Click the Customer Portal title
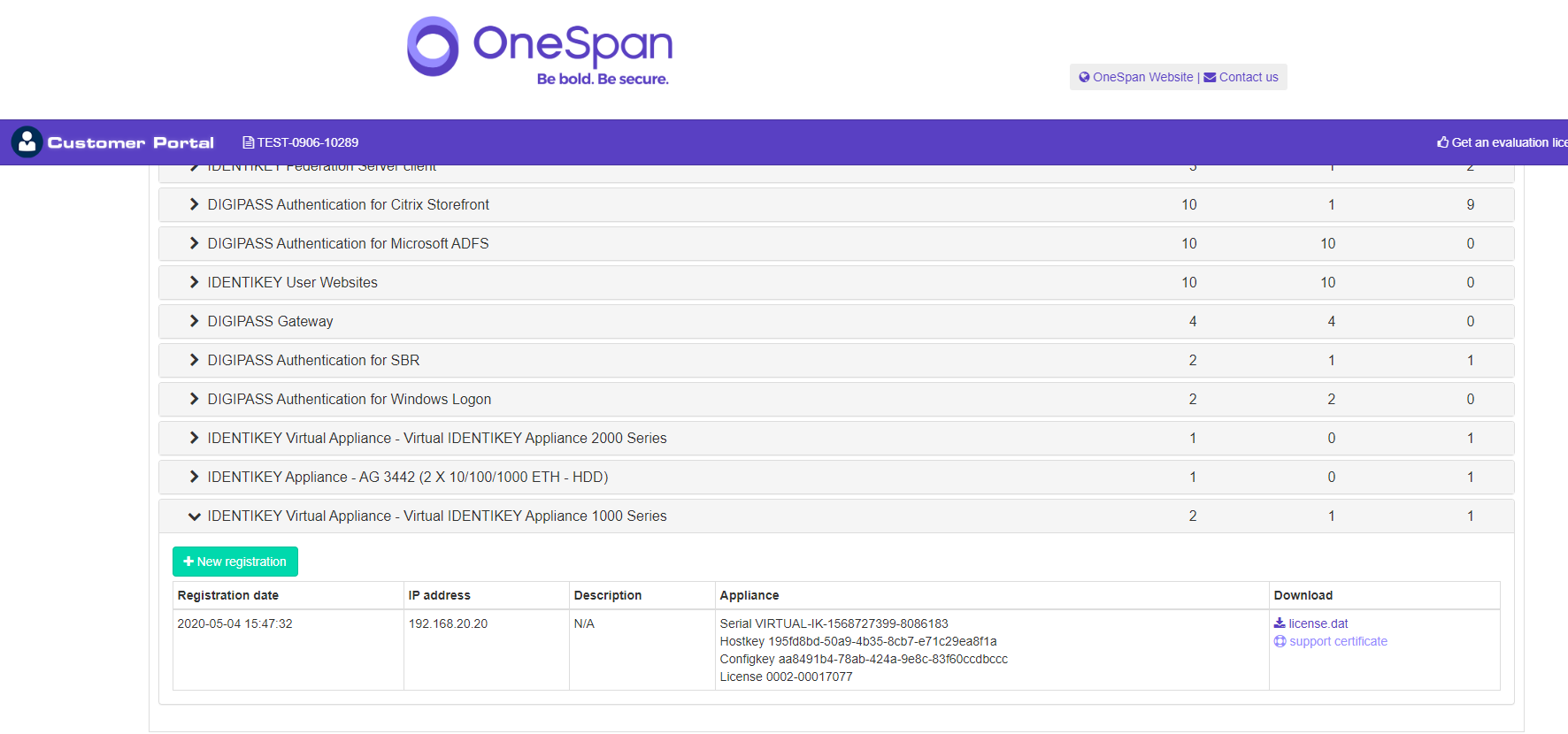 130,142
